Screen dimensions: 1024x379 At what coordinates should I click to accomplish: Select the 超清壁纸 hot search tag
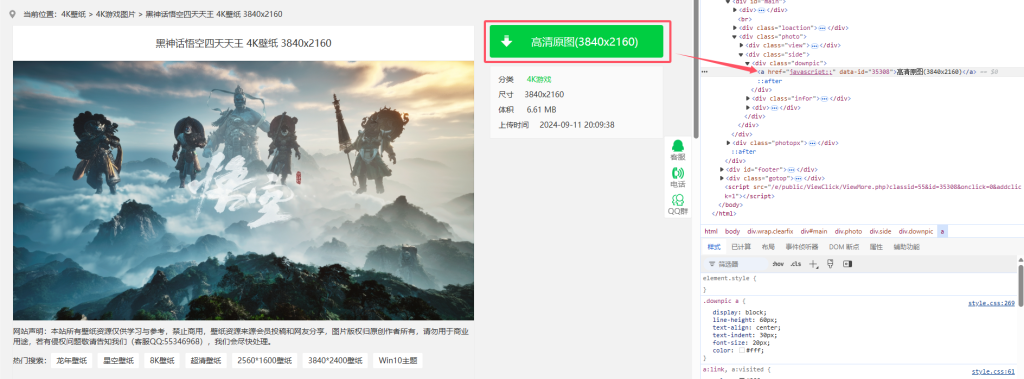coord(206,361)
